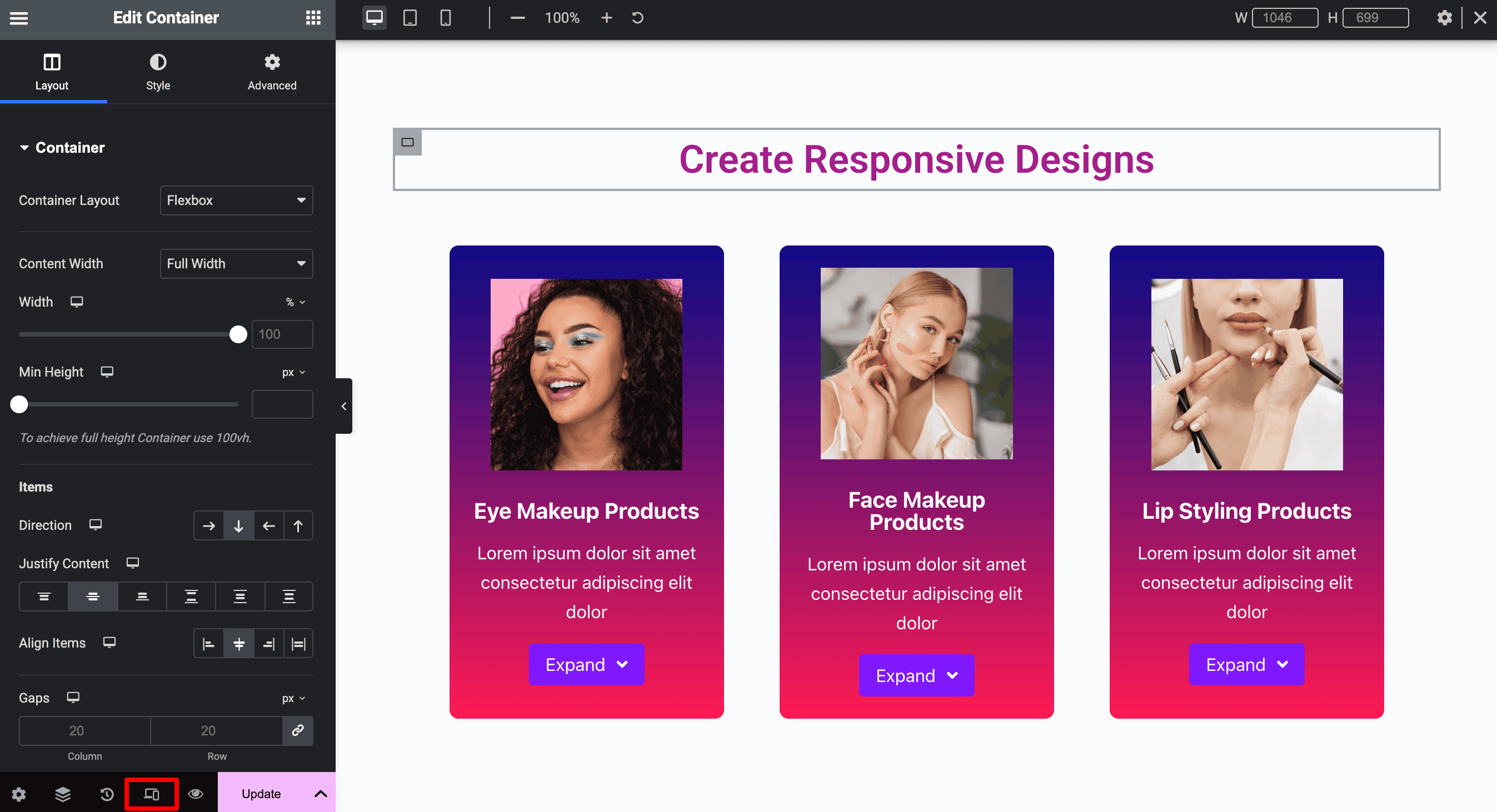Switch to desktop preview mode
1497x812 pixels.
point(375,18)
